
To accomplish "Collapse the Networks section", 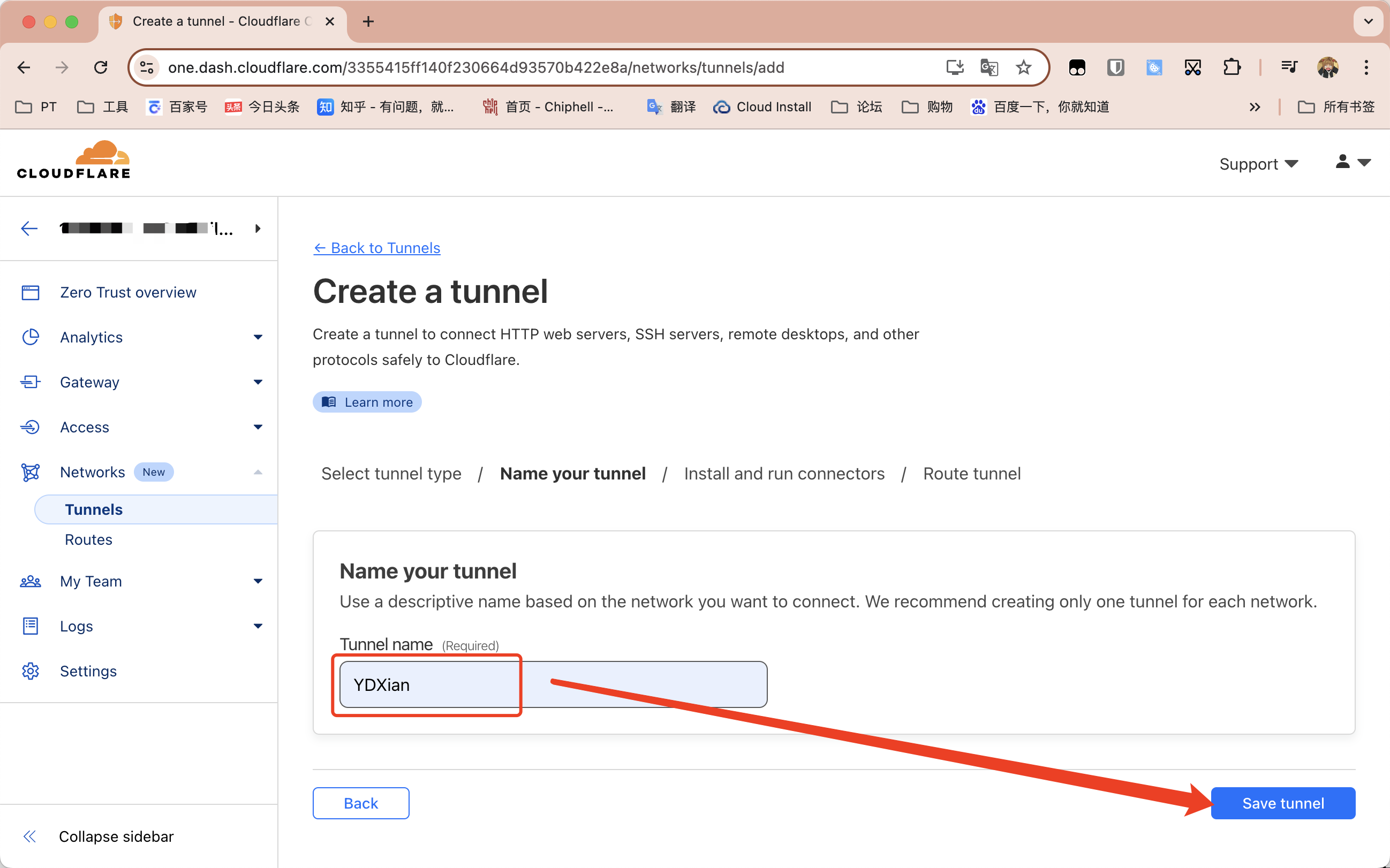I will [258, 473].
